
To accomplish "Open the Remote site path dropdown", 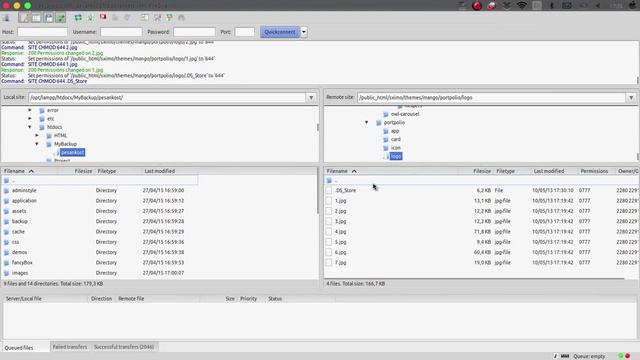I will [x=631, y=98].
